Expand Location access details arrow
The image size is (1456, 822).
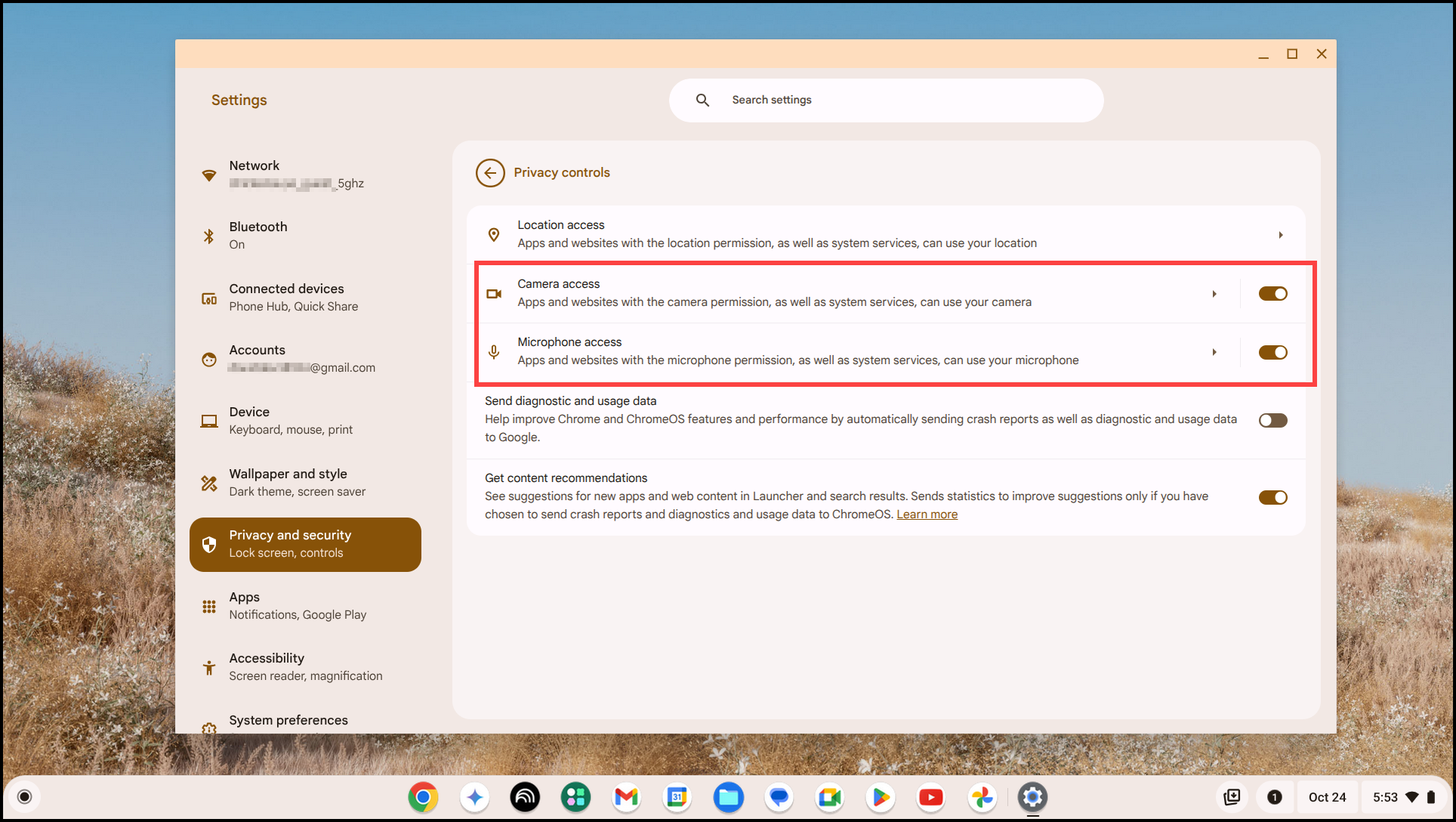1281,235
